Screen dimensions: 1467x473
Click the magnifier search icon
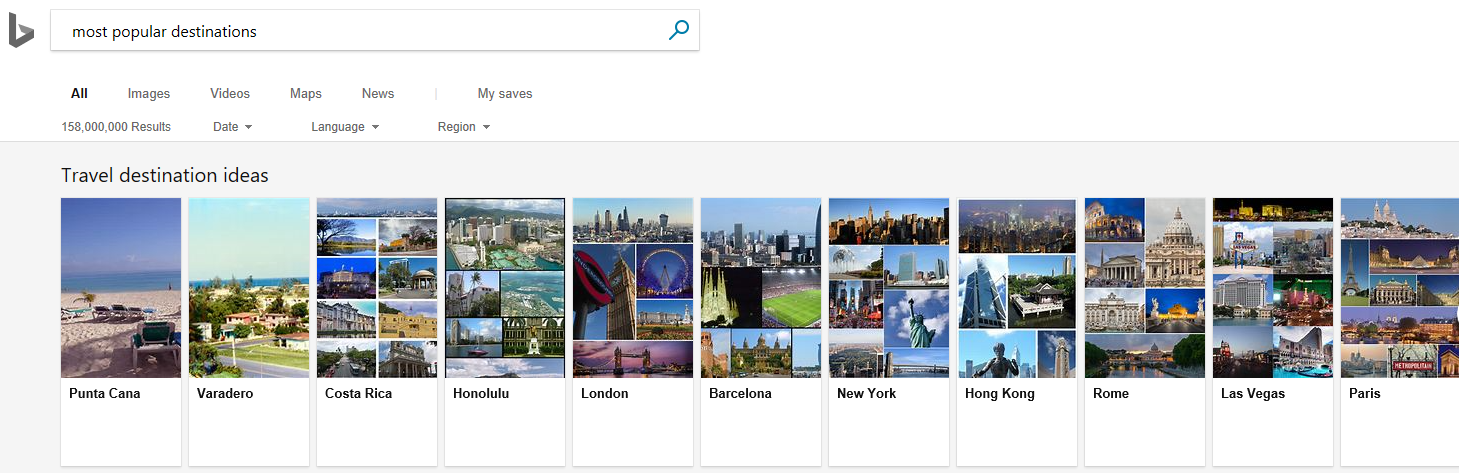[x=679, y=31]
